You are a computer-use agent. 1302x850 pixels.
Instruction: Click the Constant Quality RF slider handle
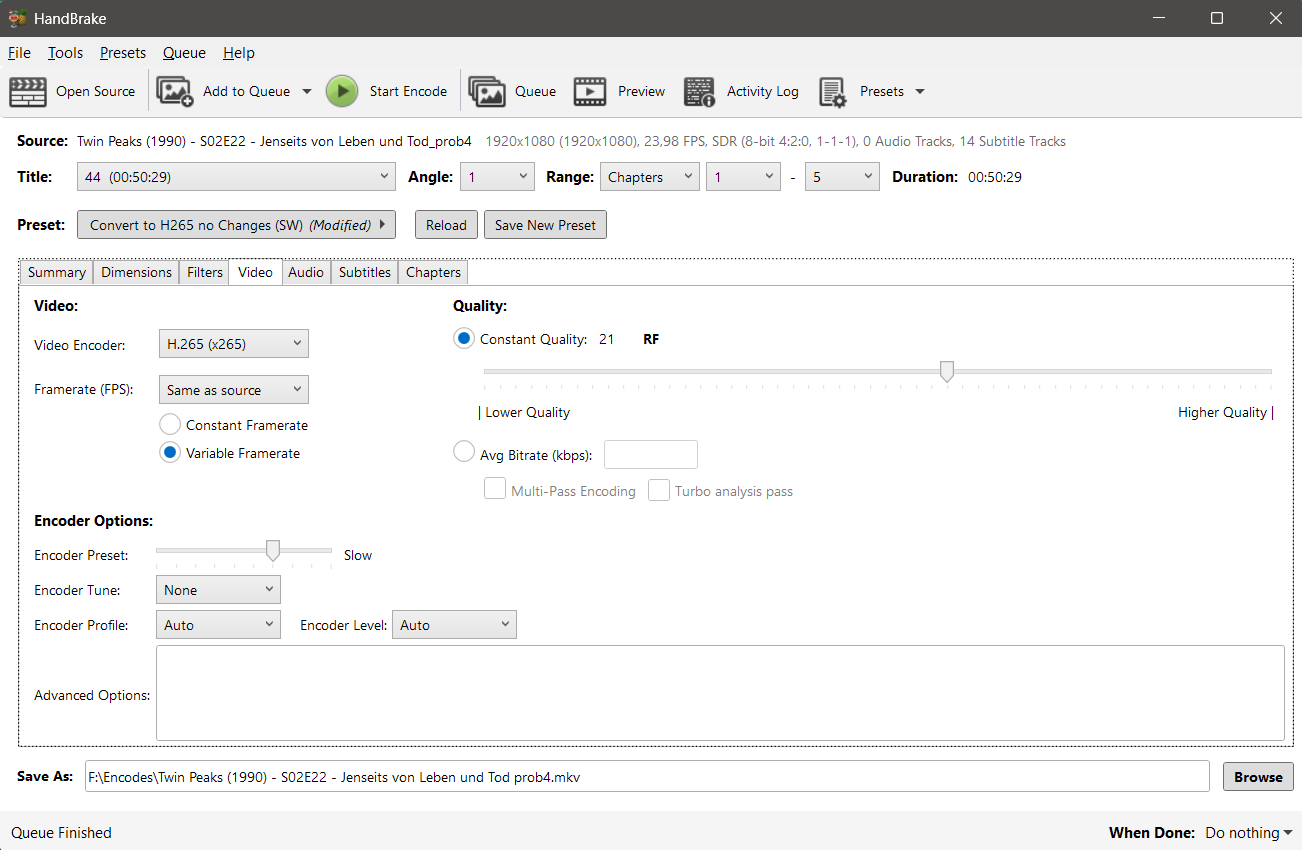[946, 372]
